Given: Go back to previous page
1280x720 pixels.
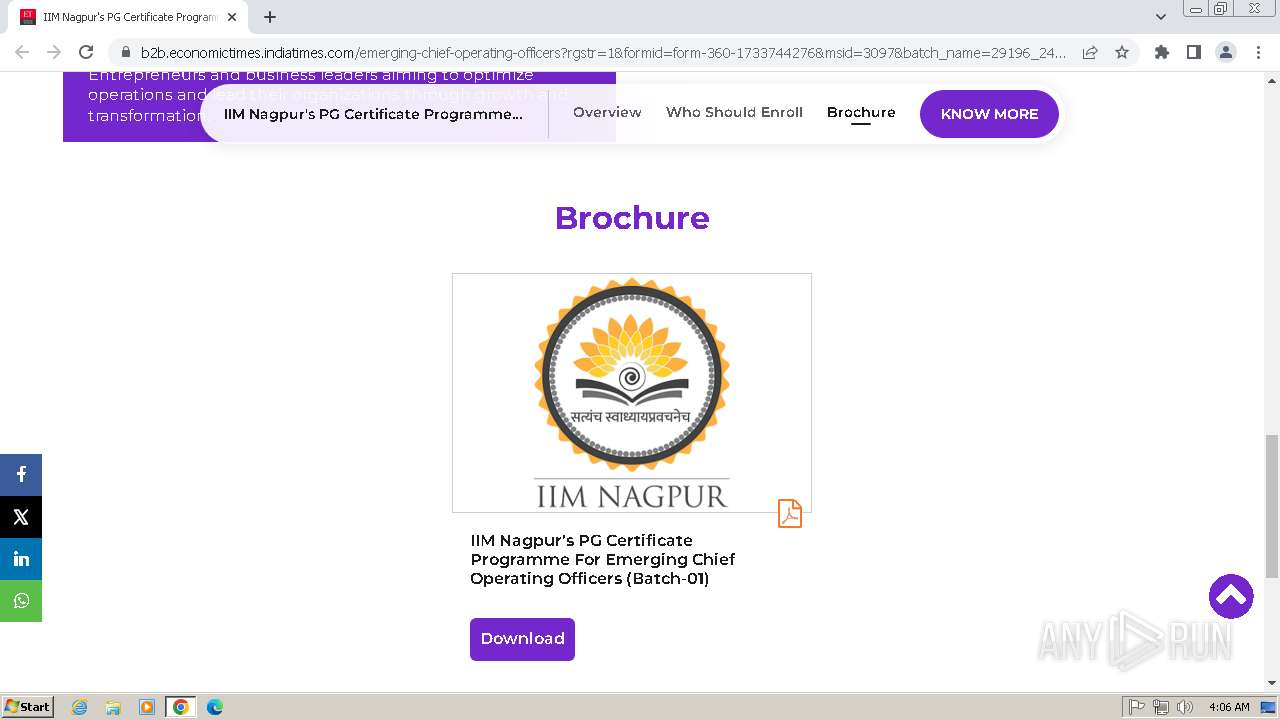Looking at the screenshot, I should 22,52.
